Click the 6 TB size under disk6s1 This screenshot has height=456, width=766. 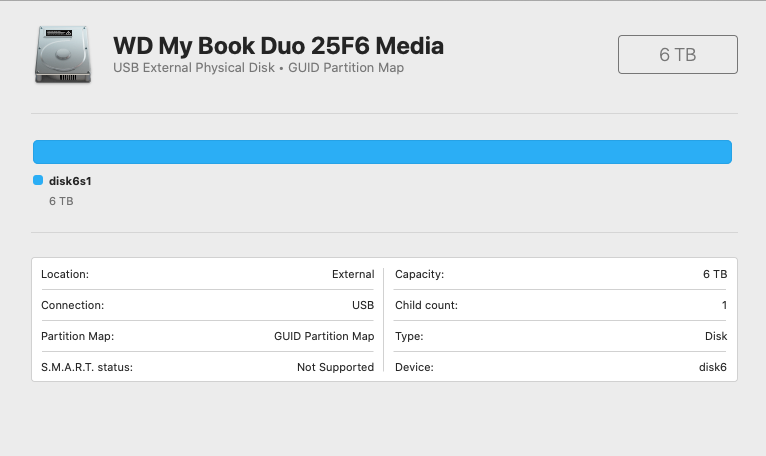(61, 201)
